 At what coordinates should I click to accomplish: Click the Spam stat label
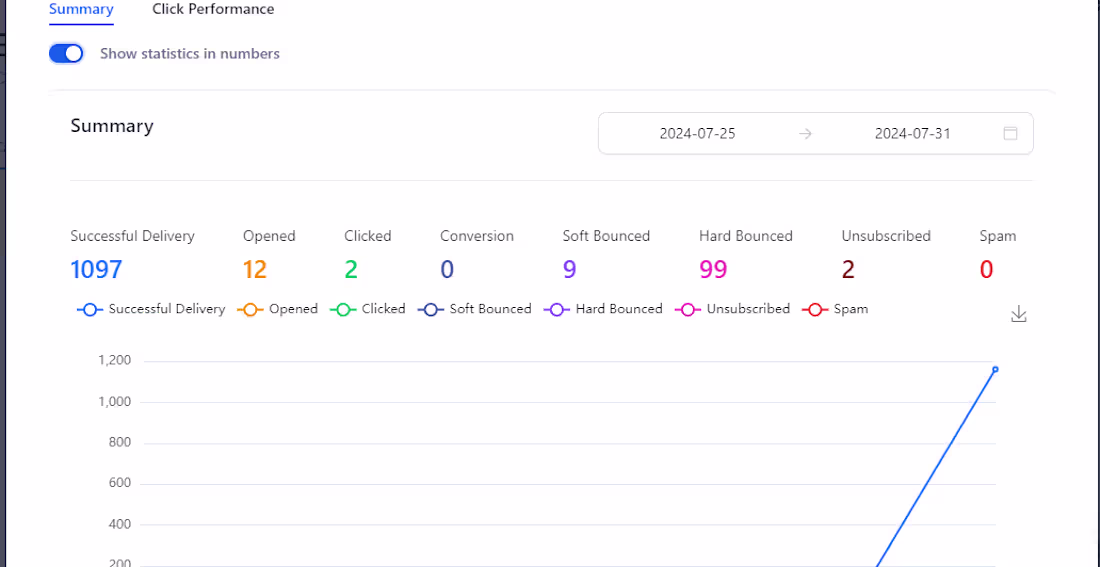click(998, 236)
